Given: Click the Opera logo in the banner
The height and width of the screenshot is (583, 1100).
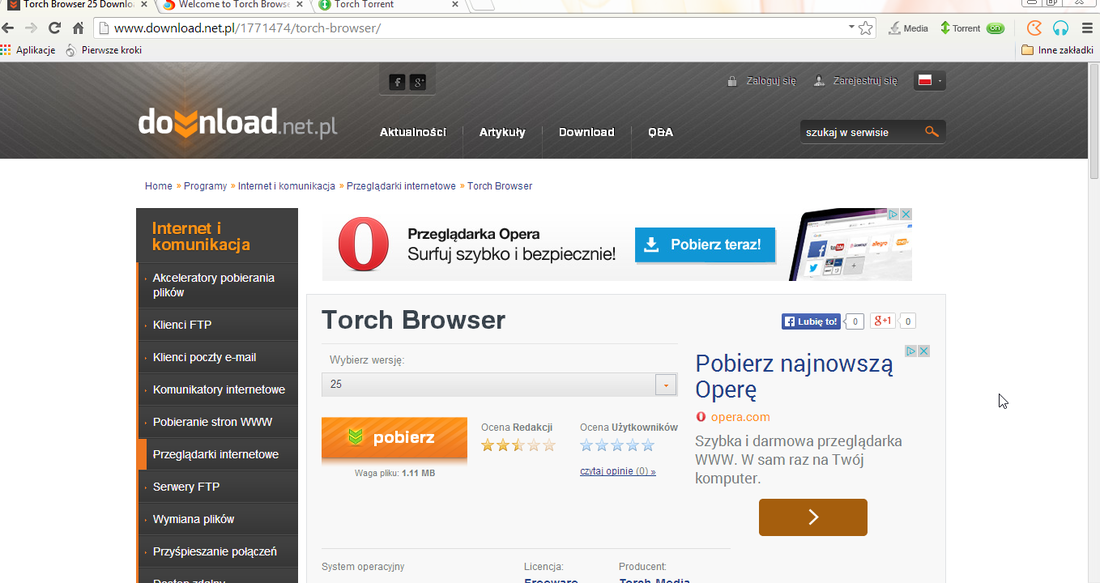Looking at the screenshot, I should 363,244.
